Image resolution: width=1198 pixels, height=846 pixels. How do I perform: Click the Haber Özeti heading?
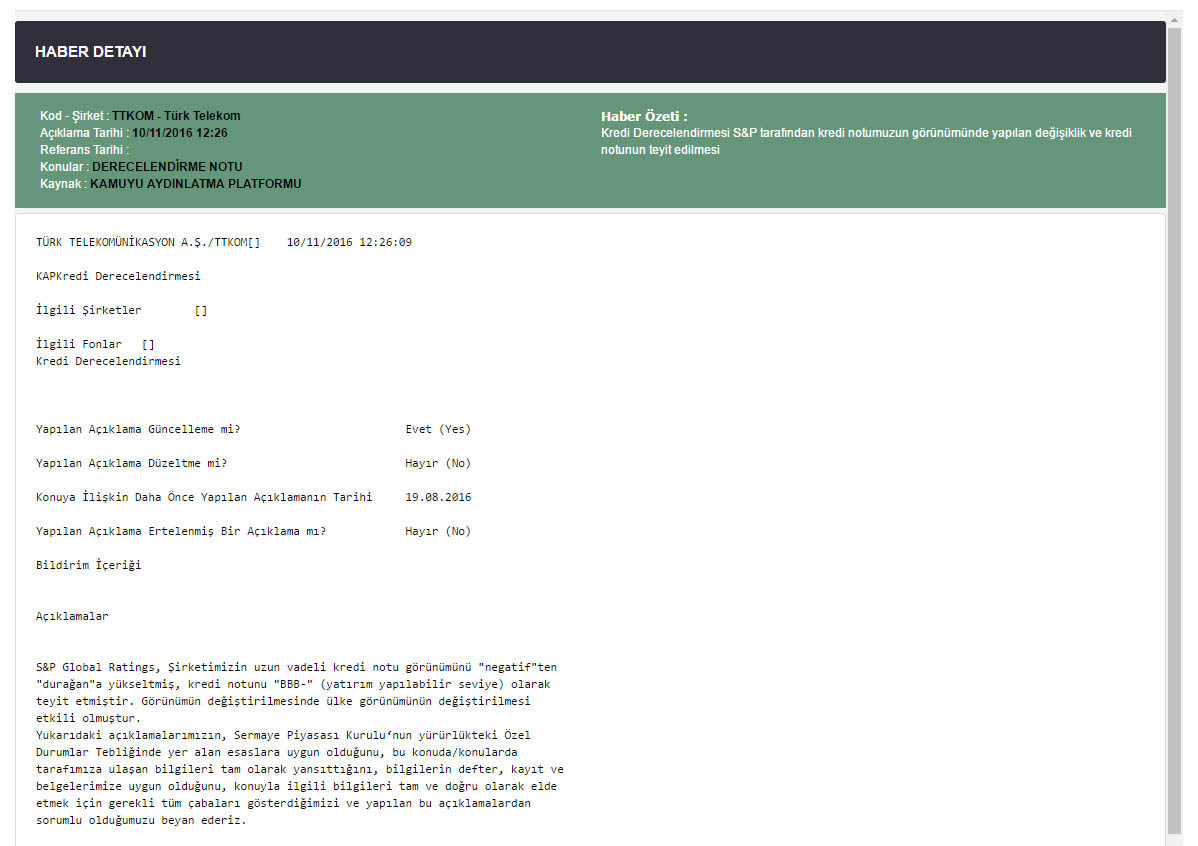pos(644,116)
